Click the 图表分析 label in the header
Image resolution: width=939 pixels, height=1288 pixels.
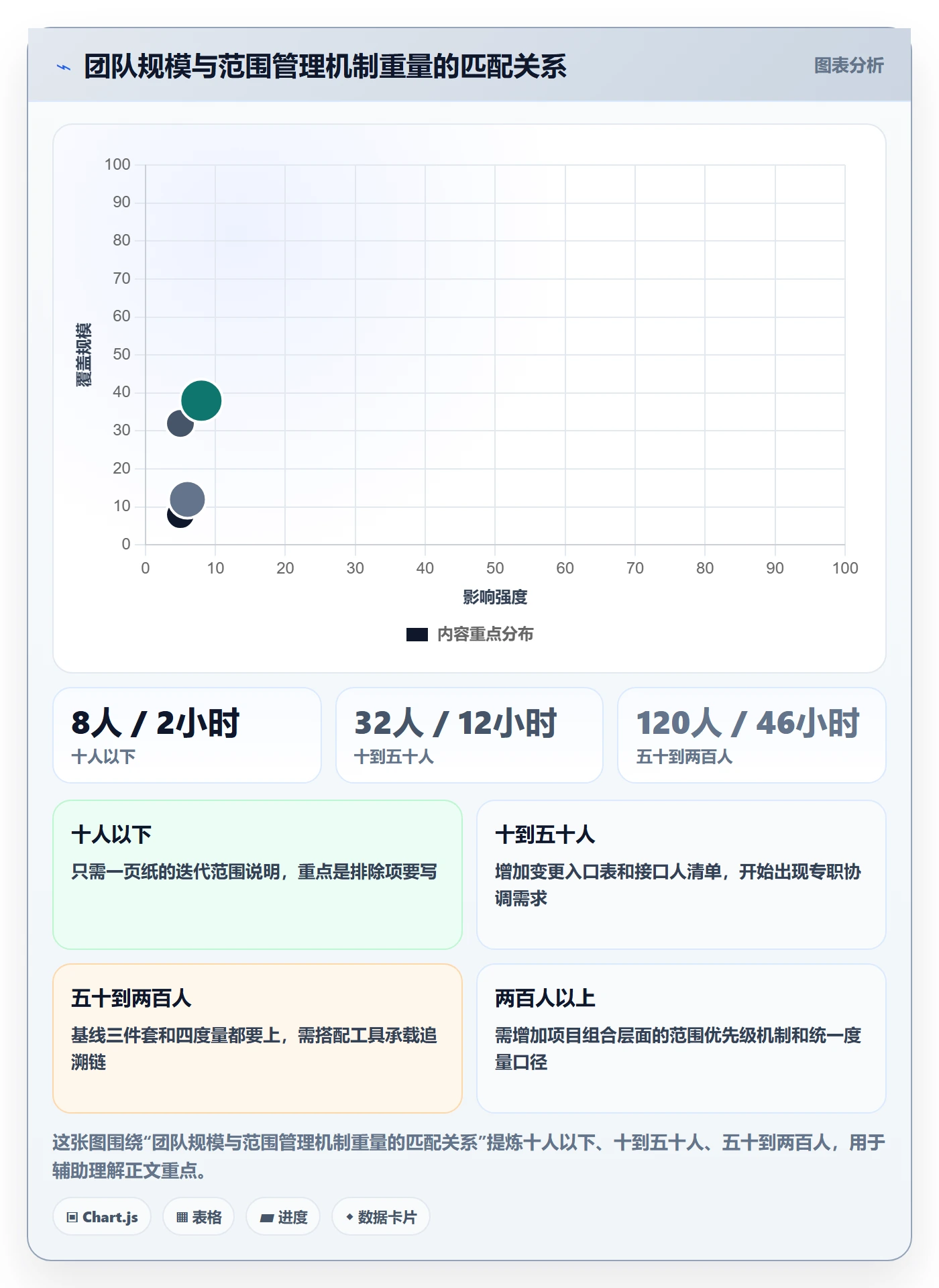click(848, 66)
